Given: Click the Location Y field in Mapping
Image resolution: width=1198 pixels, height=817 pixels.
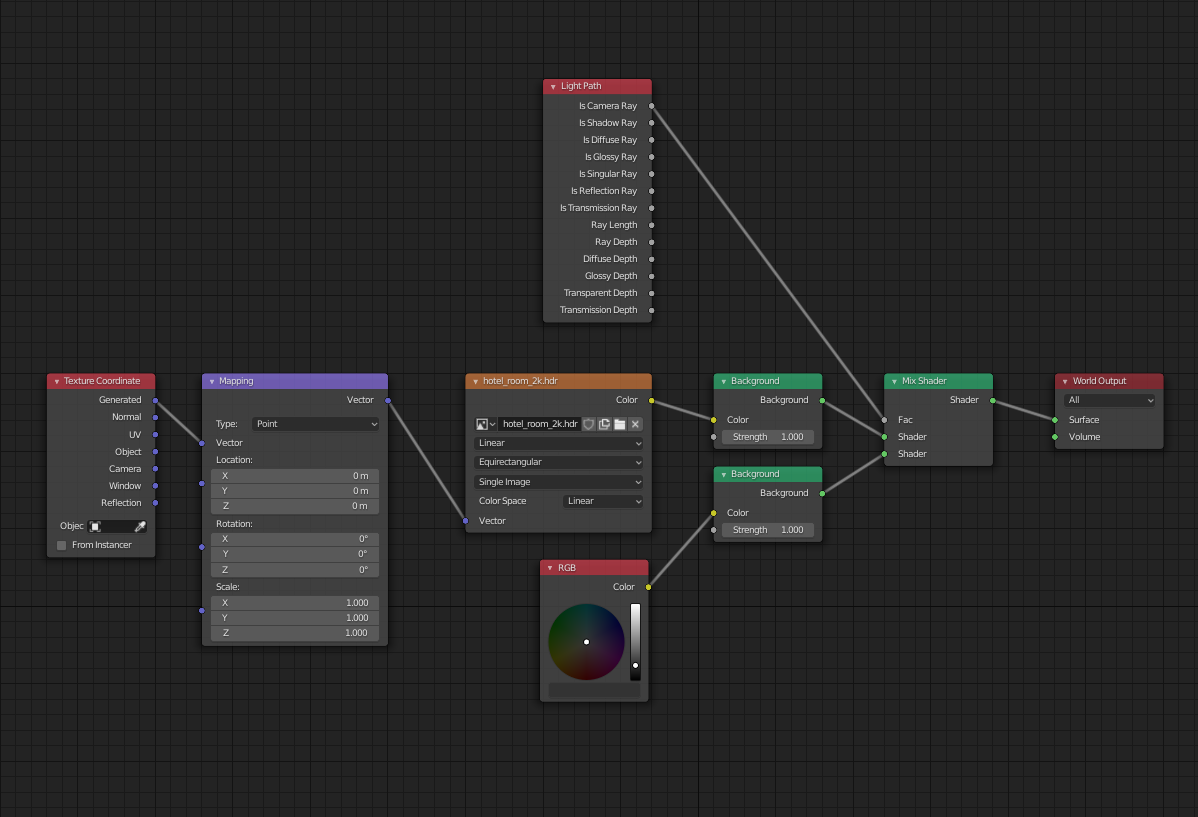Looking at the screenshot, I should (295, 491).
